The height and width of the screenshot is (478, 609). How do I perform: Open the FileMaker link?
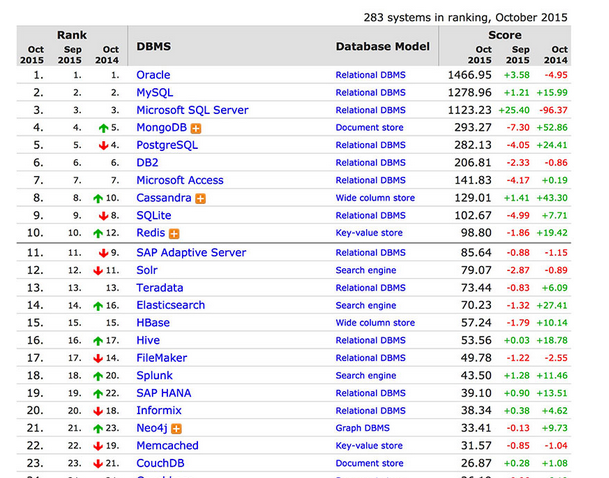[162, 358]
